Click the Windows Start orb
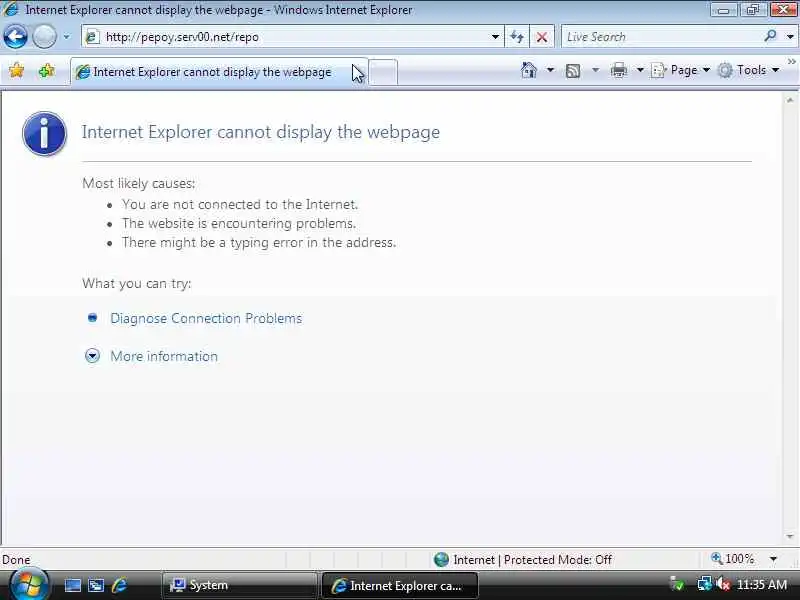The height and width of the screenshot is (600, 800). [29, 585]
